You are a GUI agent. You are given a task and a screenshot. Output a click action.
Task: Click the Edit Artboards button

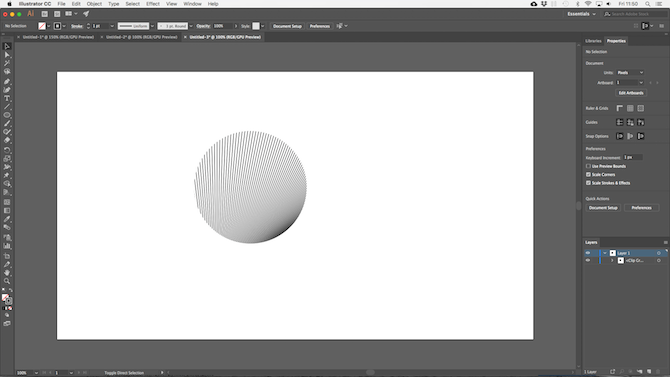(631, 93)
